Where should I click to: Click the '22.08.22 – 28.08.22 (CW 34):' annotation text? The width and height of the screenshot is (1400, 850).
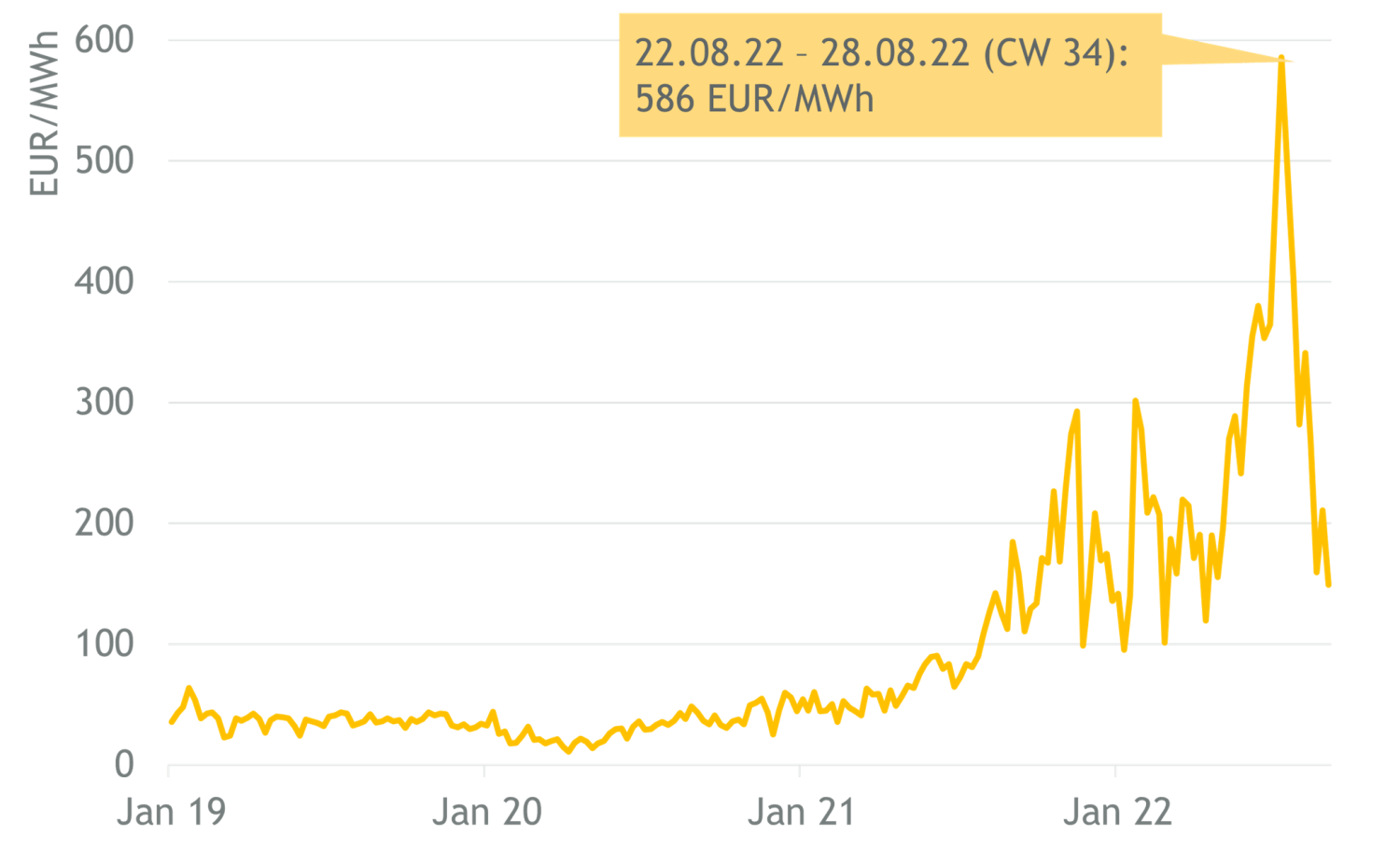click(x=882, y=53)
